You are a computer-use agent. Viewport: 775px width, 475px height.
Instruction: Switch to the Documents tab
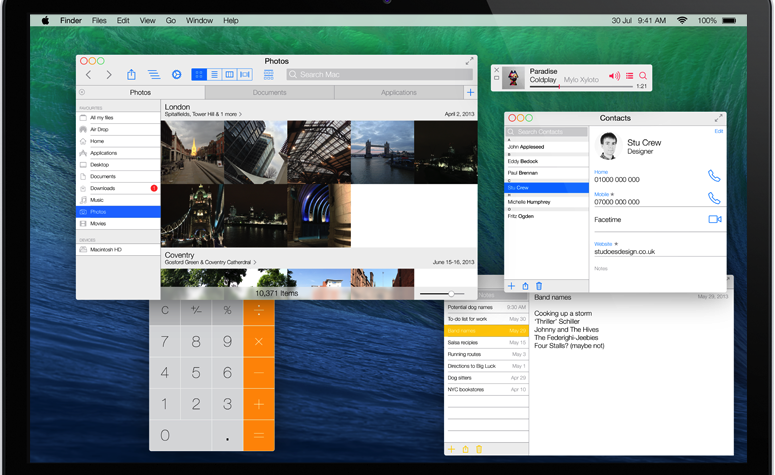coord(269,93)
